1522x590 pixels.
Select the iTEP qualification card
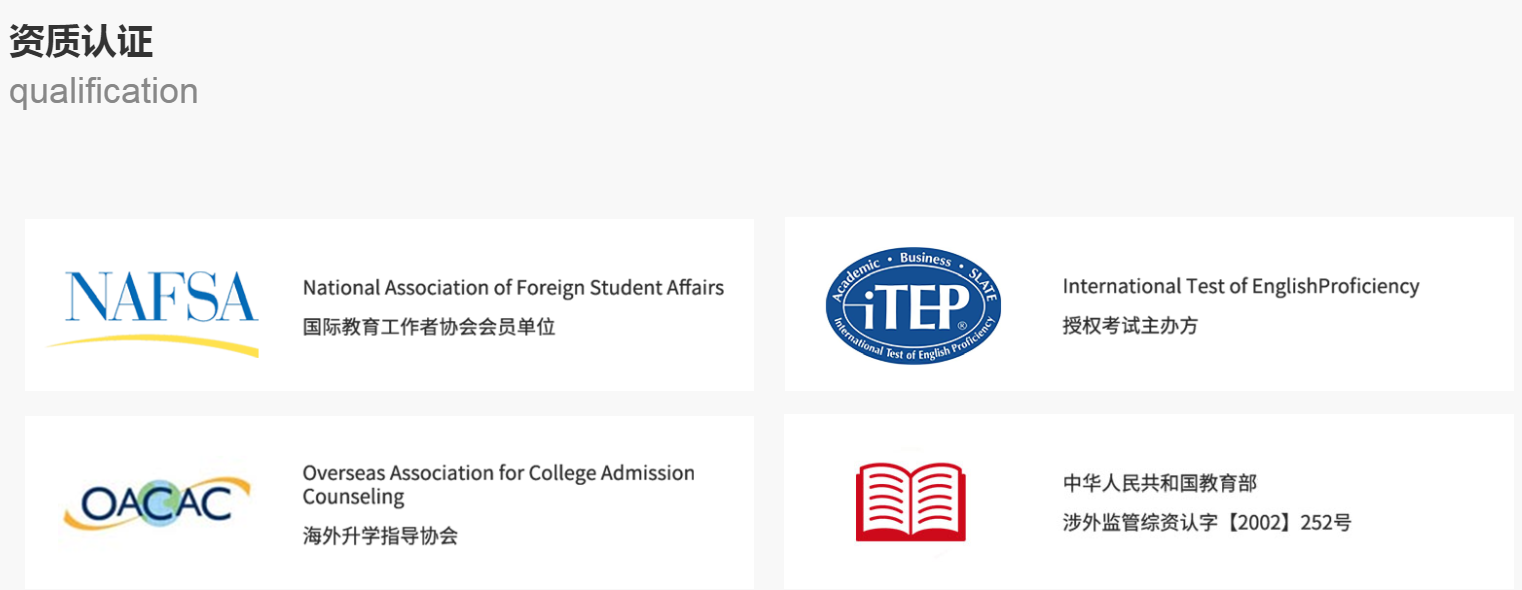[x=1149, y=304]
